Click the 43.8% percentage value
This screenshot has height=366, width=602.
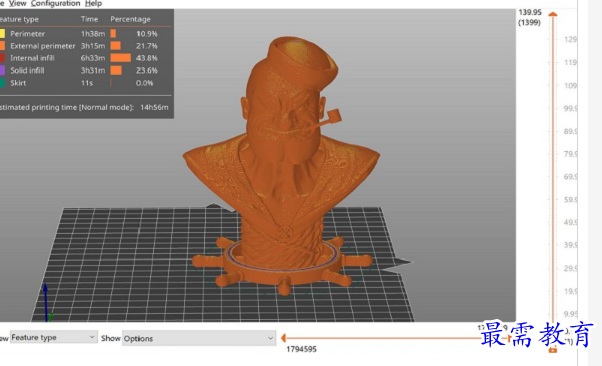[x=147, y=58]
